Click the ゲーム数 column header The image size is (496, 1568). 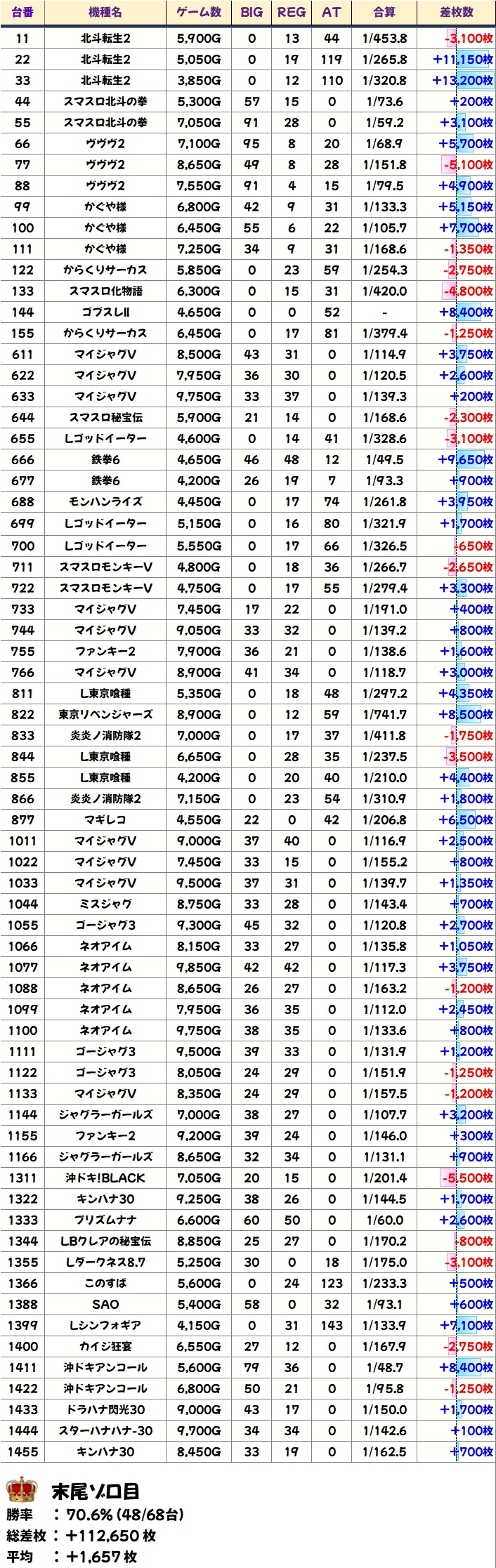click(x=199, y=12)
